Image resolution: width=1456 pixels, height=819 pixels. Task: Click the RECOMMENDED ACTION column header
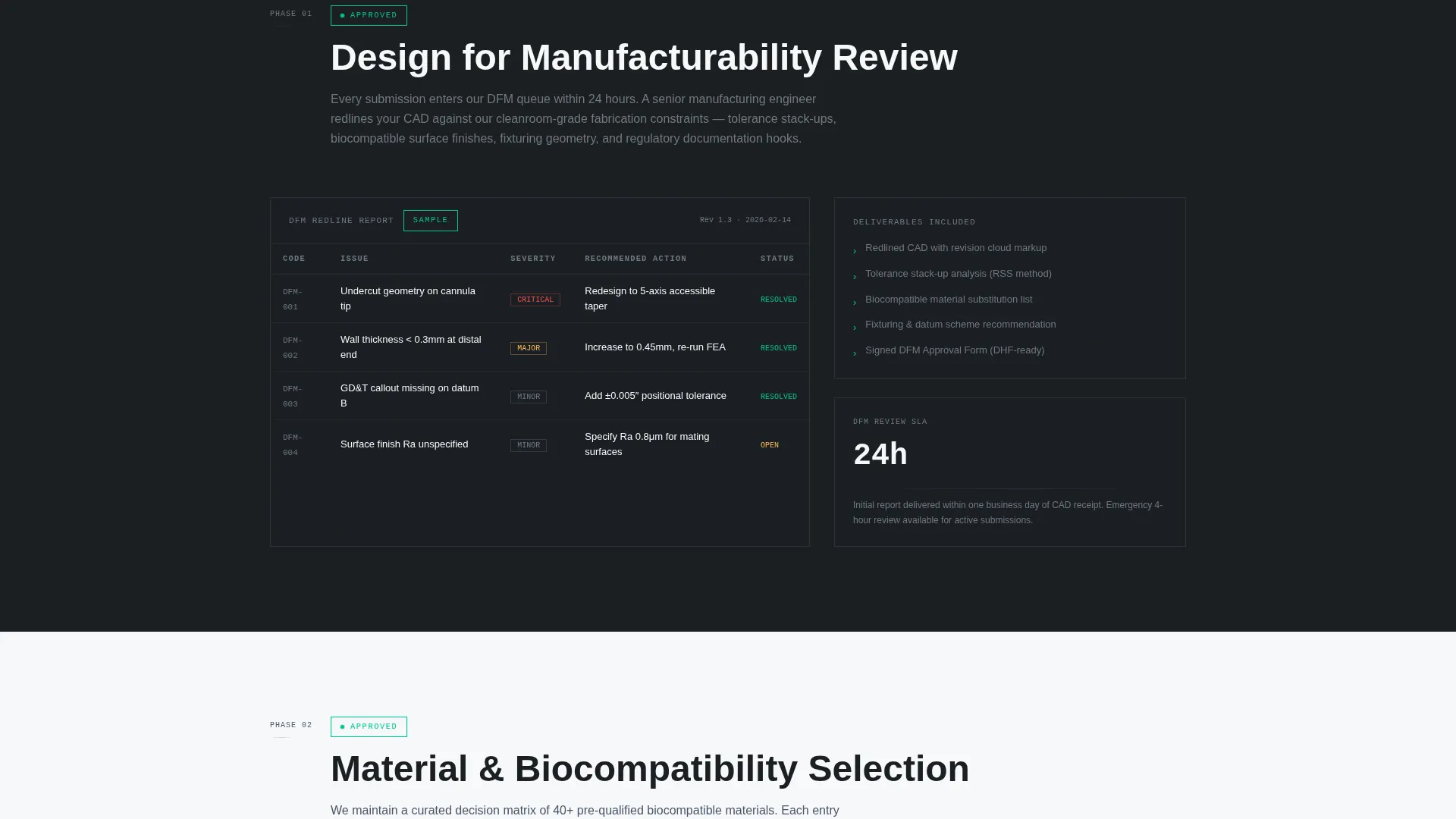[x=635, y=259]
